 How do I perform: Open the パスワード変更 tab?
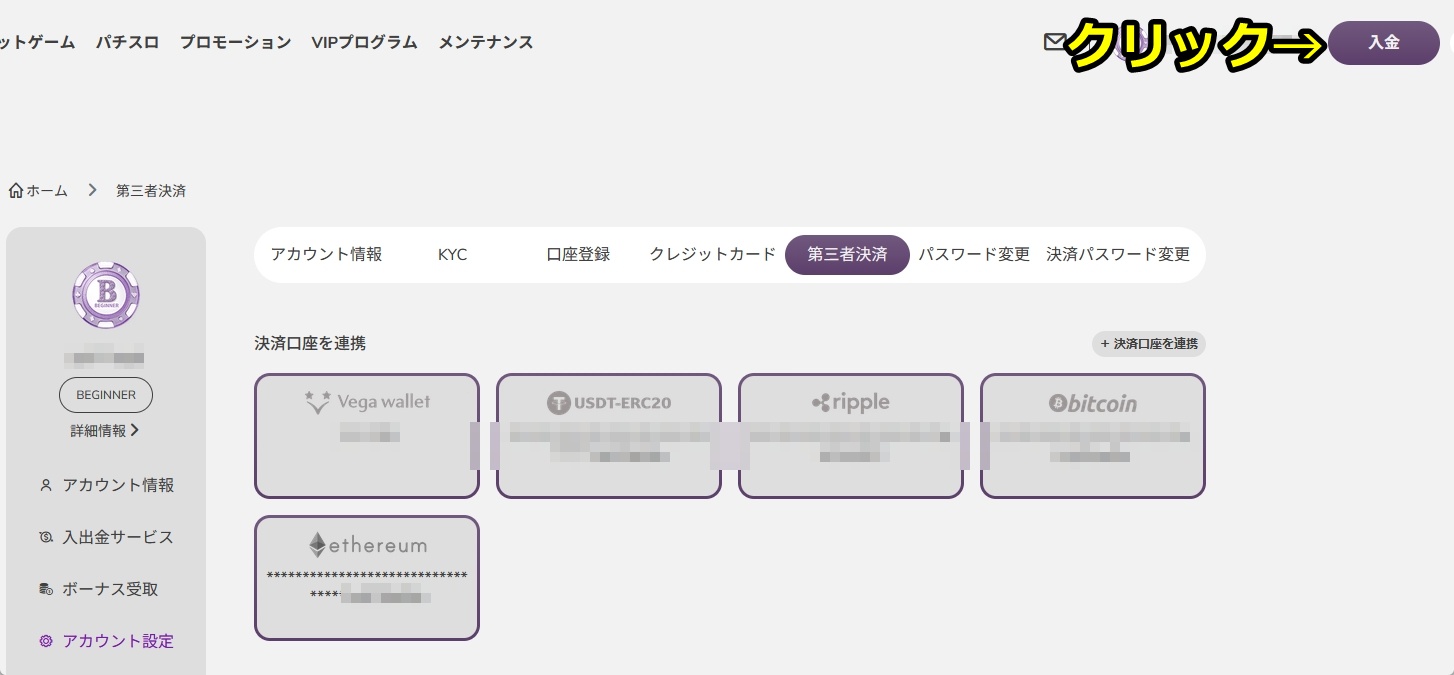click(974, 254)
